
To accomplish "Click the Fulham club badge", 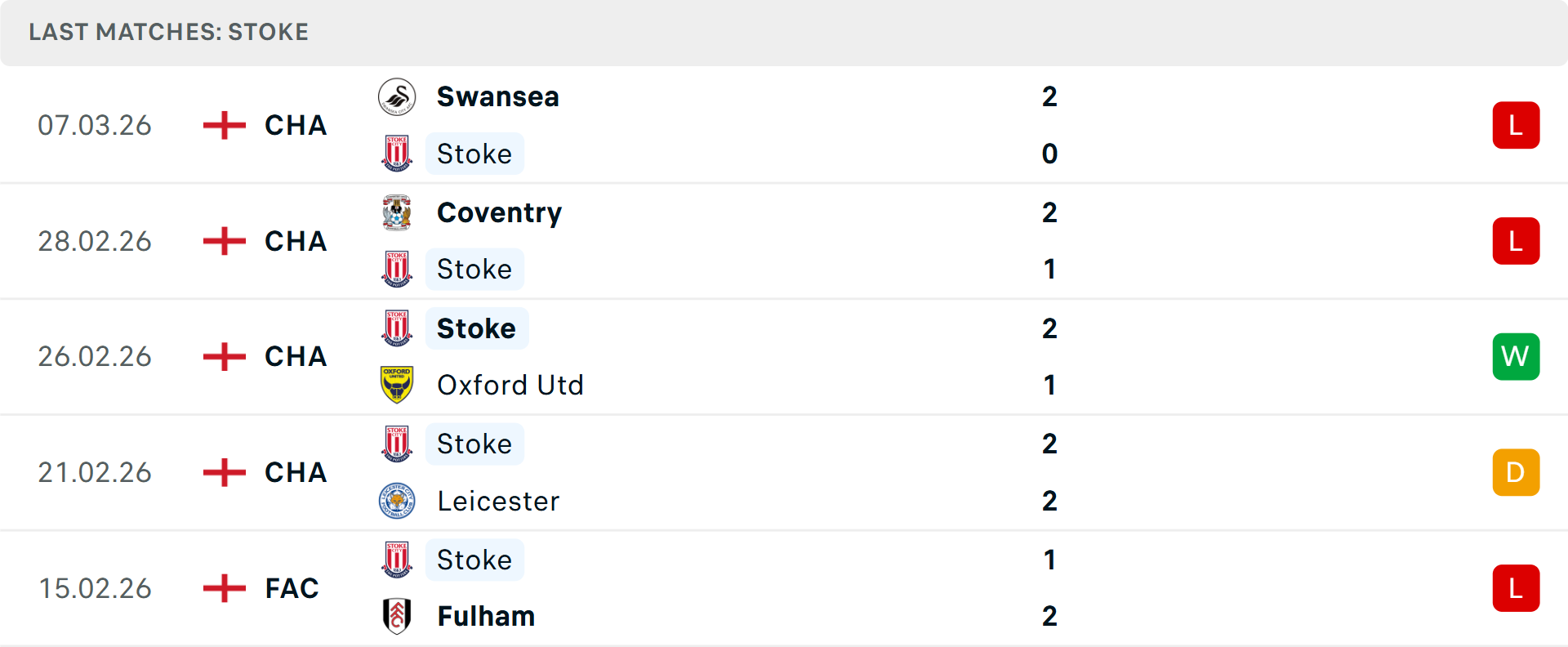I will pos(397,617).
